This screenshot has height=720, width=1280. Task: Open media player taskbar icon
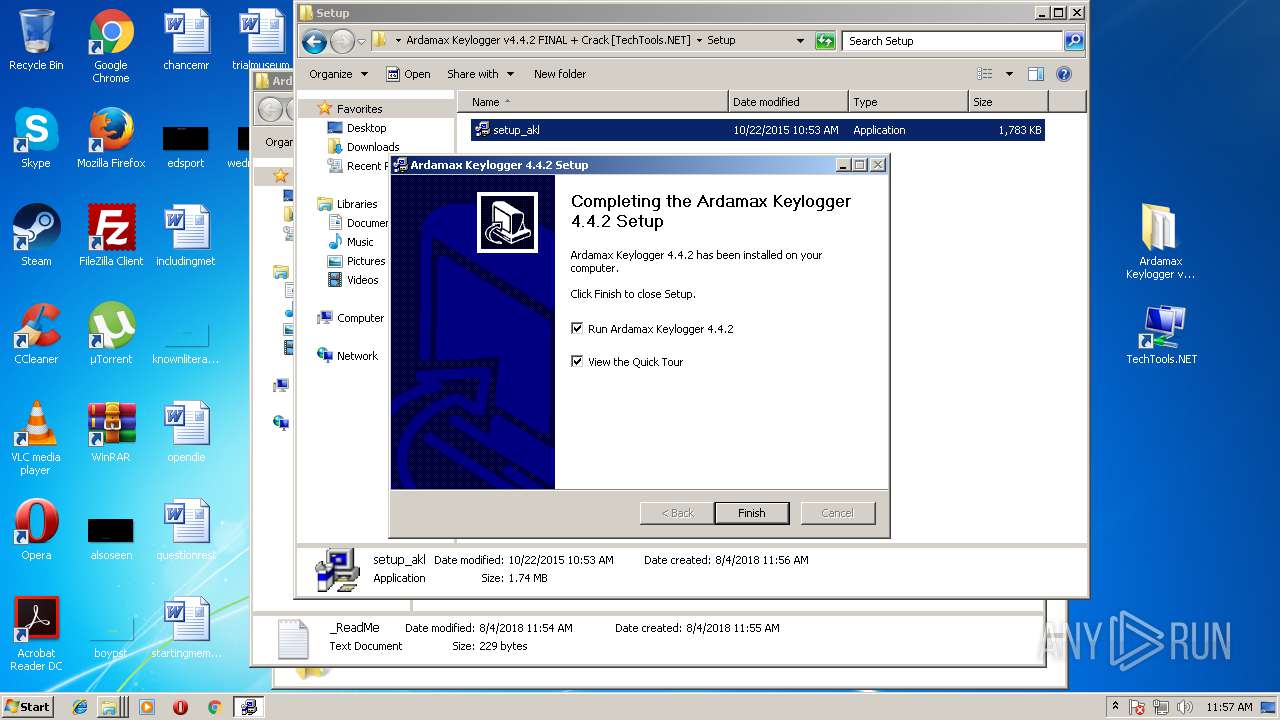point(147,707)
